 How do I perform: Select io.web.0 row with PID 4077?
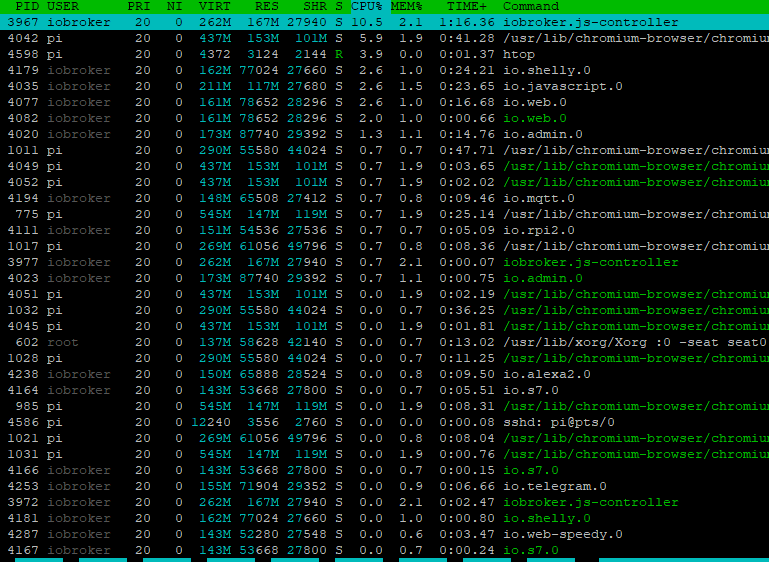tap(384, 102)
